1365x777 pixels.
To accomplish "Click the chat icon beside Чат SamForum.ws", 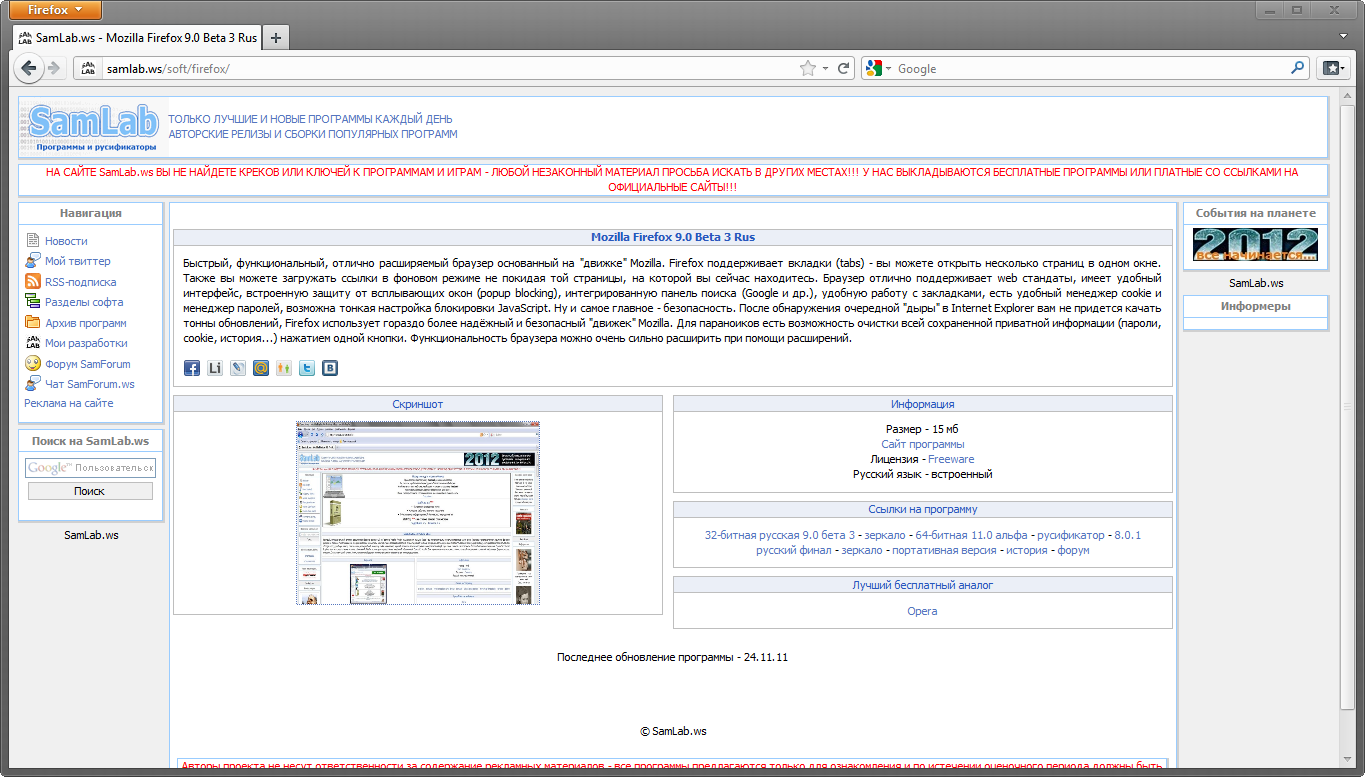I will click(x=33, y=384).
